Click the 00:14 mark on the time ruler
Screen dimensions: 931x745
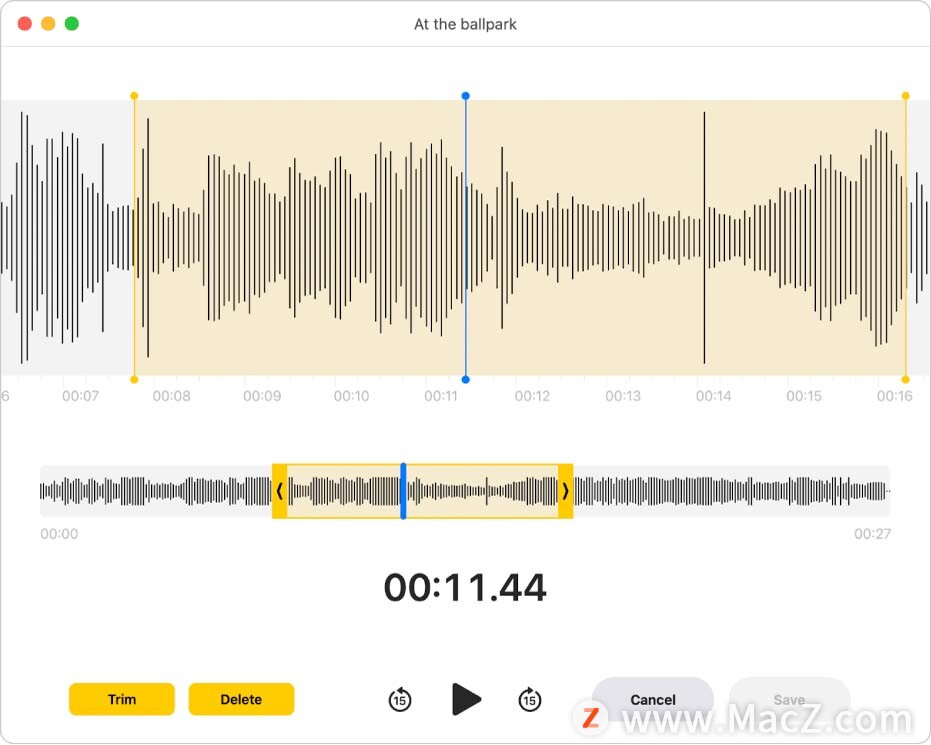click(713, 396)
